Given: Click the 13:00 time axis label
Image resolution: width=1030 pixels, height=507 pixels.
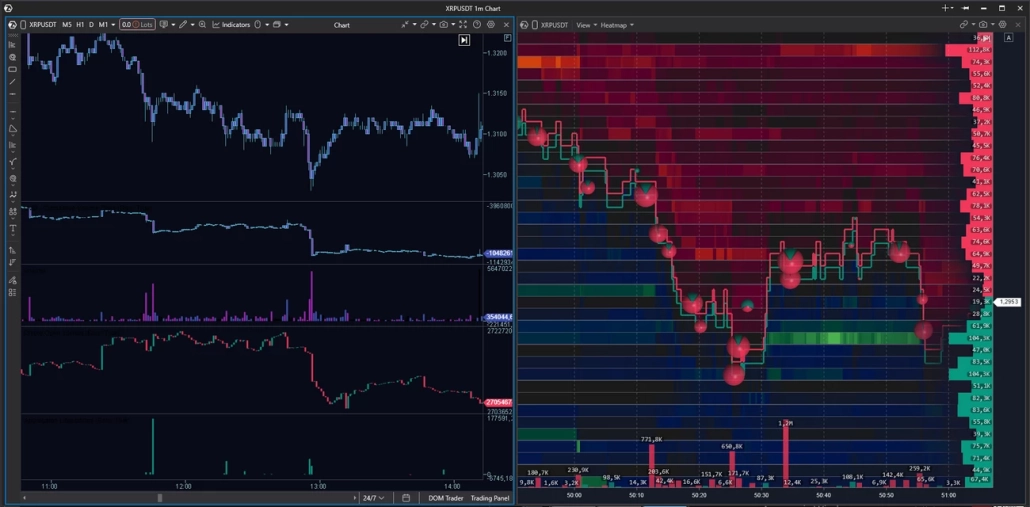Looking at the screenshot, I should [319, 487].
